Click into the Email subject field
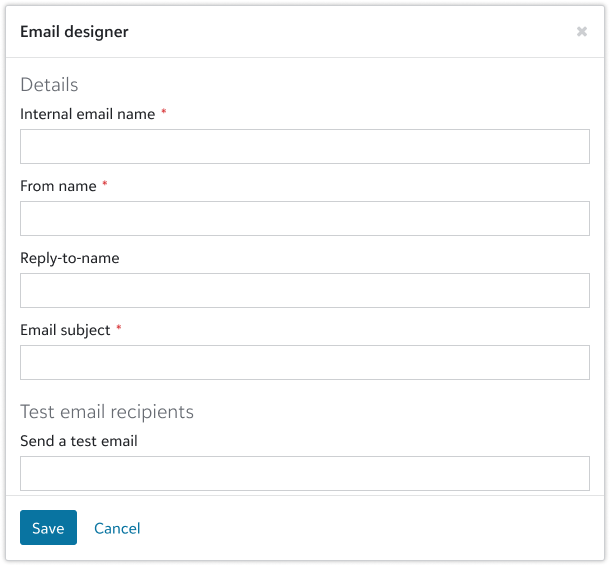 coord(305,363)
